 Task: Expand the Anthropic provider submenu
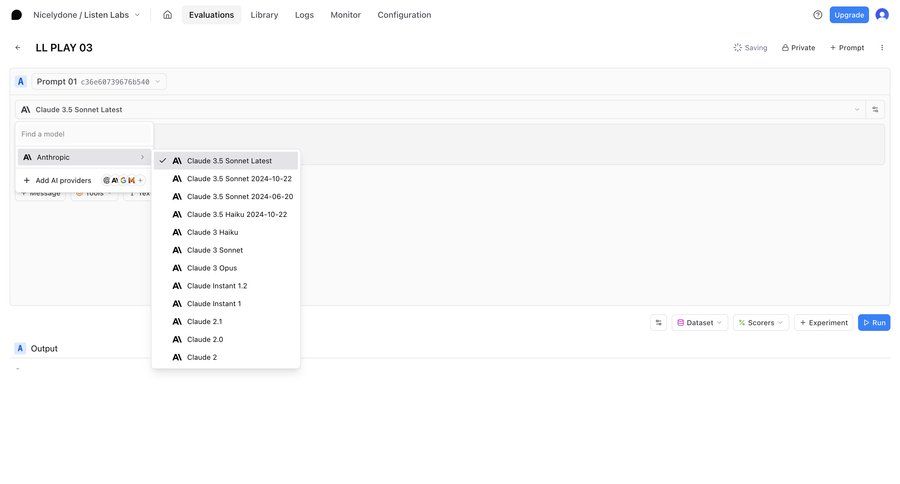point(84,157)
